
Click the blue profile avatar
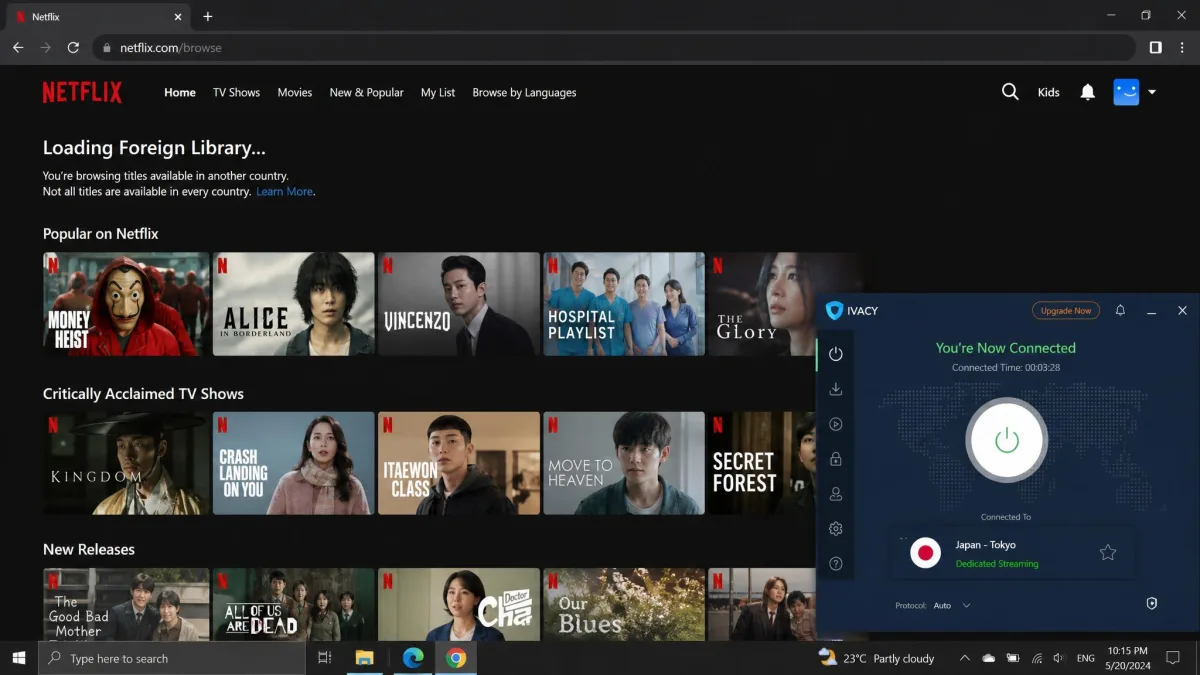[1126, 92]
